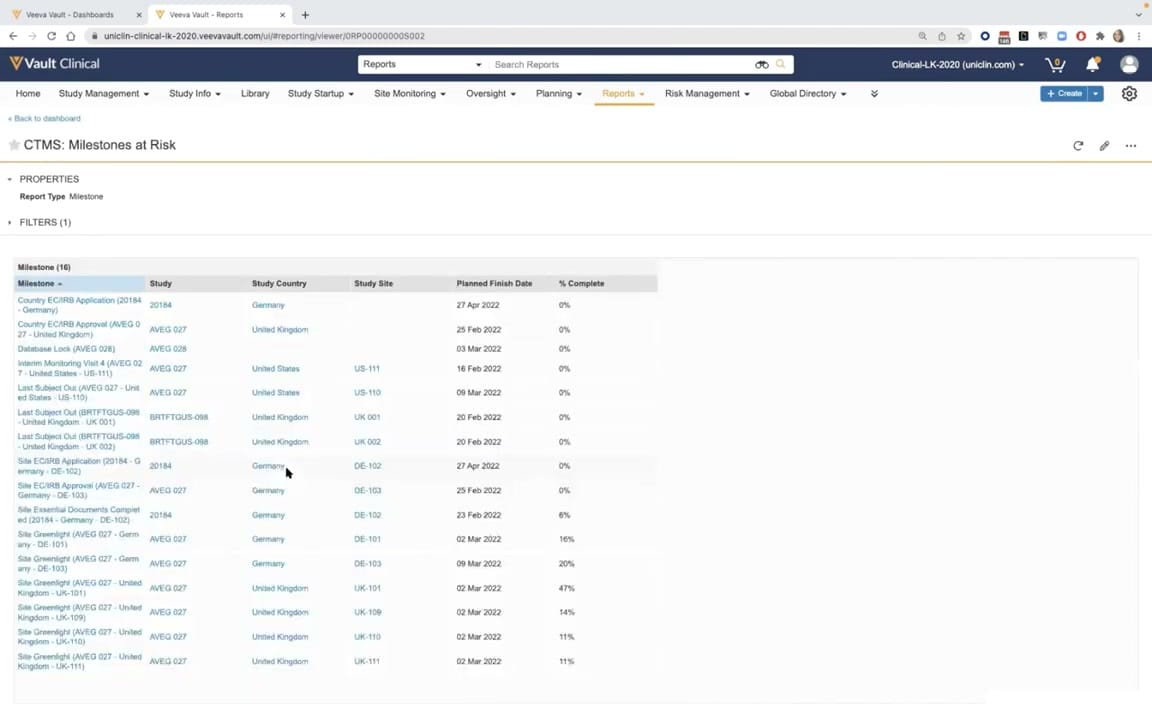Go to the Library tab
This screenshot has height=720, width=1152.
pos(255,94)
